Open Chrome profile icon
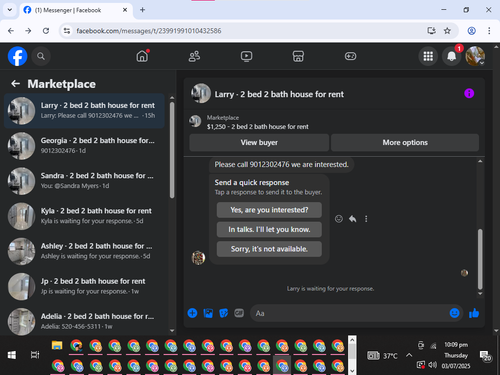This screenshot has width=500, height=375. (x=471, y=31)
